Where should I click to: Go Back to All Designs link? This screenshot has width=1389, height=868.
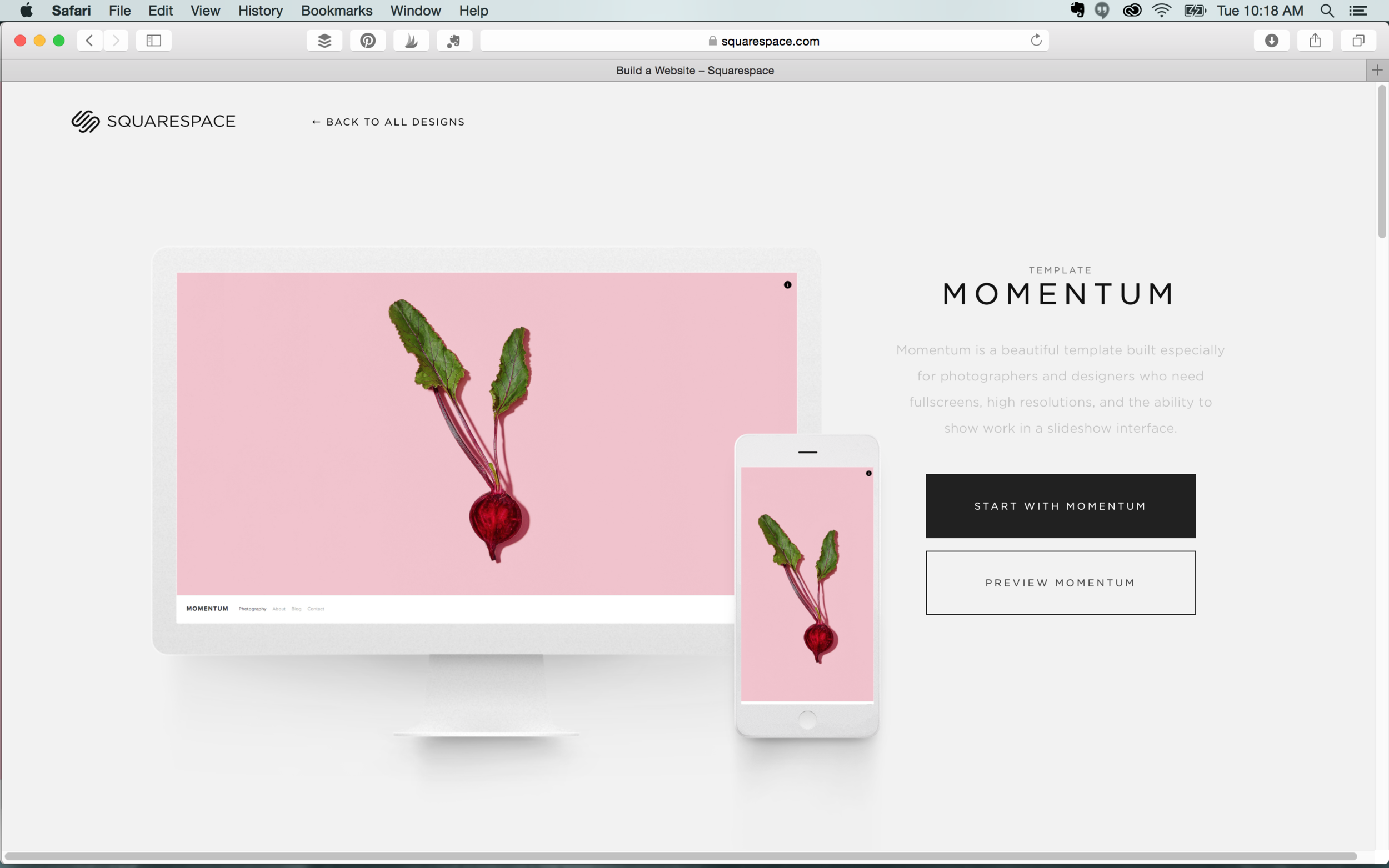pos(388,122)
